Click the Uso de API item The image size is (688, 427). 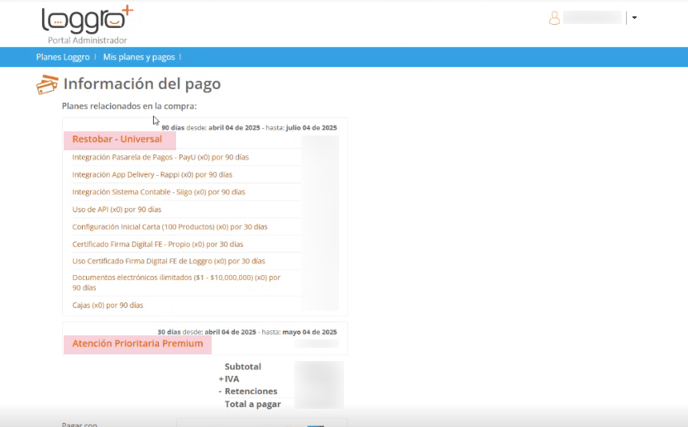tap(116, 210)
